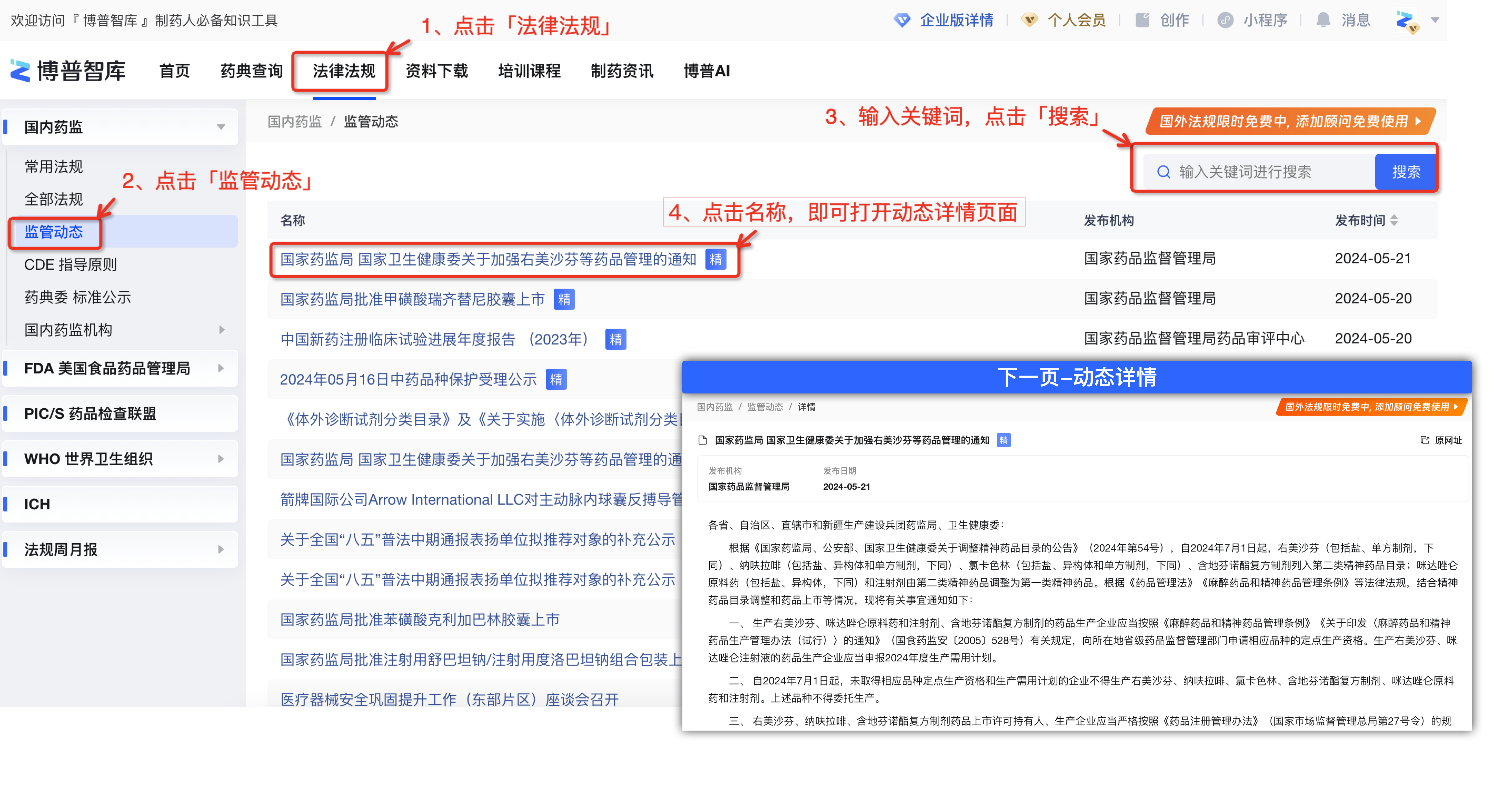Open the 小程序 mini-program icon
The image size is (1512, 788).
tap(1225, 21)
